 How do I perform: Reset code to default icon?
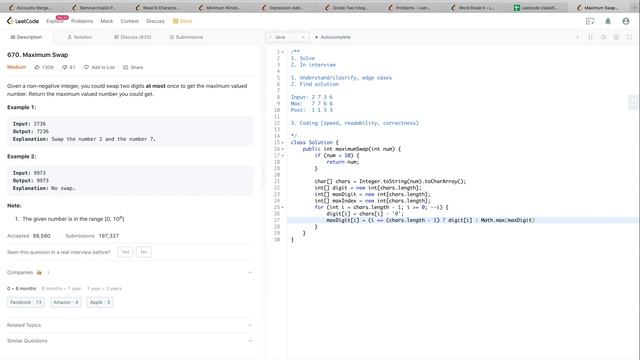pos(603,37)
